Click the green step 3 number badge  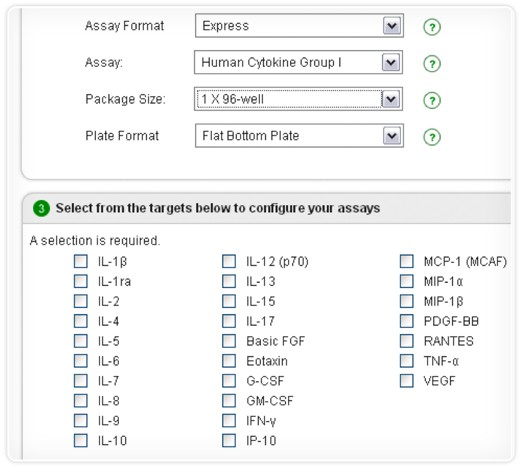(x=41, y=209)
